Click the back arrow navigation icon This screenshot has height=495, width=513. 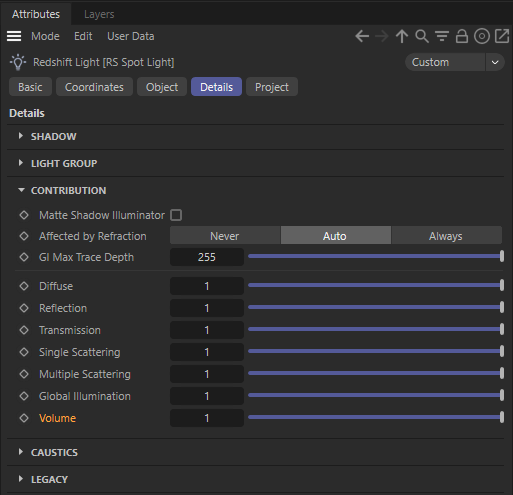pyautogui.click(x=362, y=36)
